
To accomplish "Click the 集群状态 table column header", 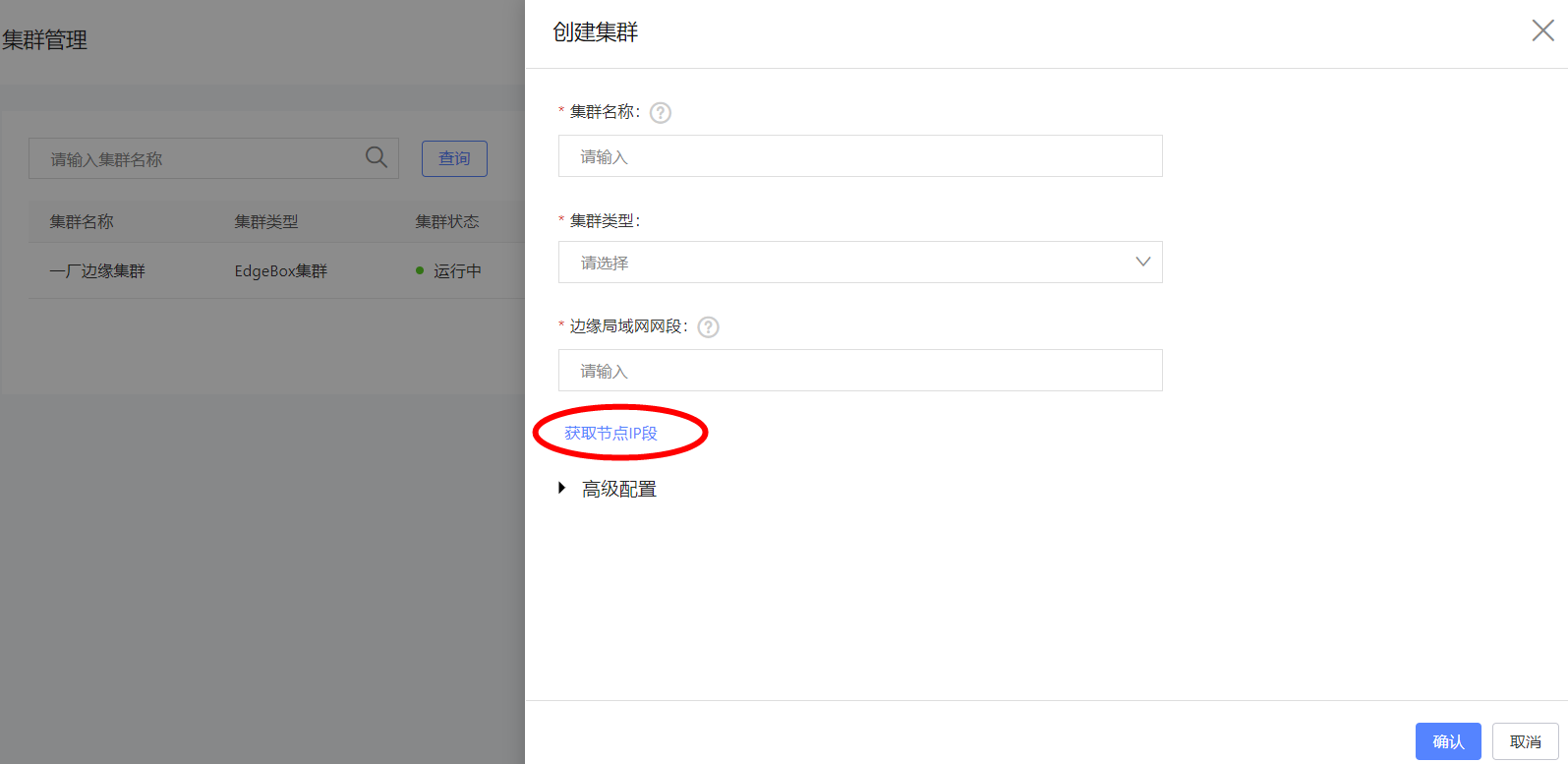I will [447, 222].
